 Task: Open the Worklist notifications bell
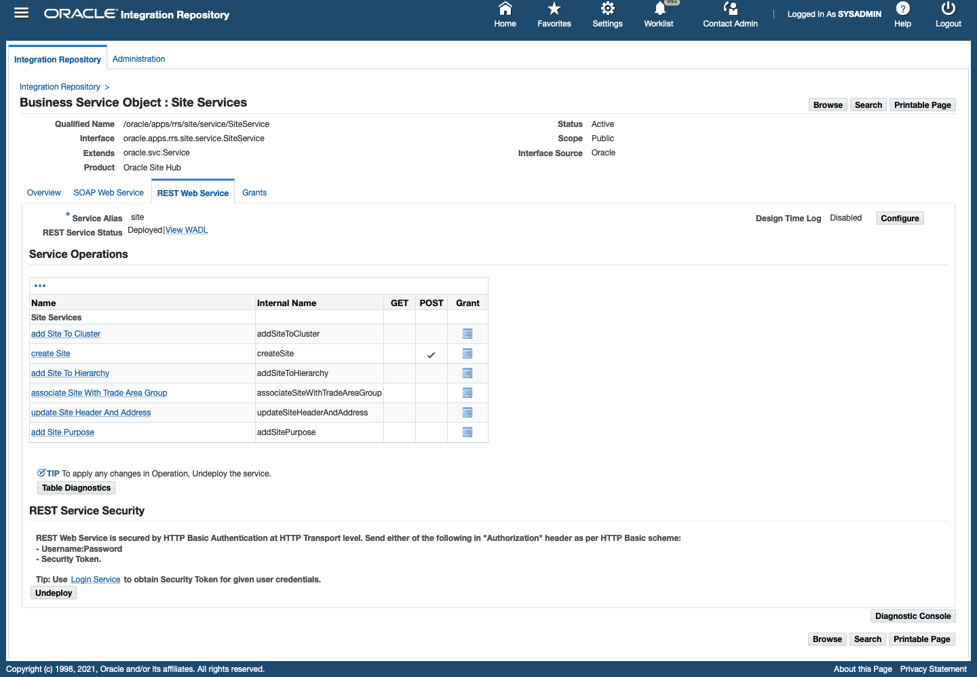[659, 14]
